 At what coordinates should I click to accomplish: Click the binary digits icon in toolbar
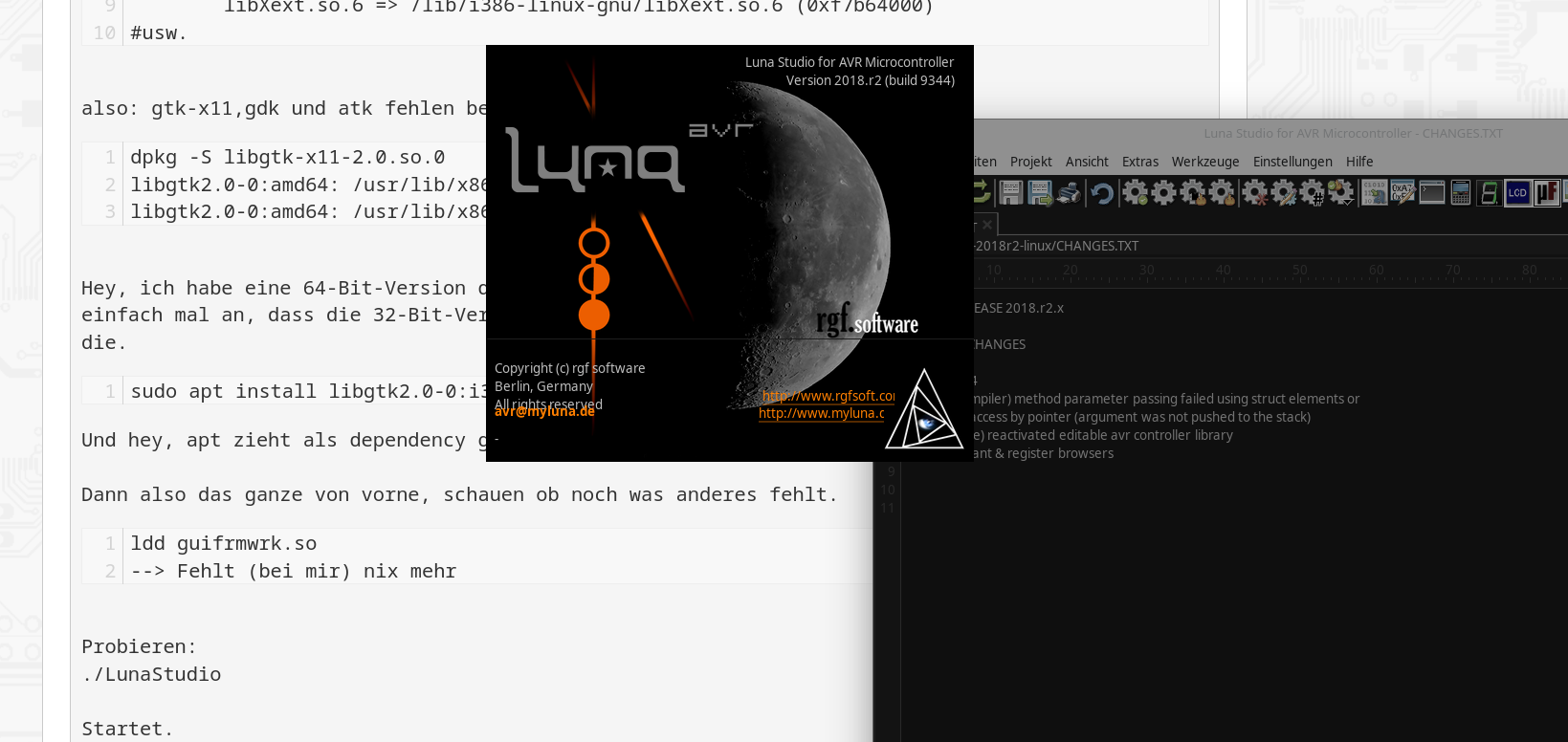(x=1375, y=192)
